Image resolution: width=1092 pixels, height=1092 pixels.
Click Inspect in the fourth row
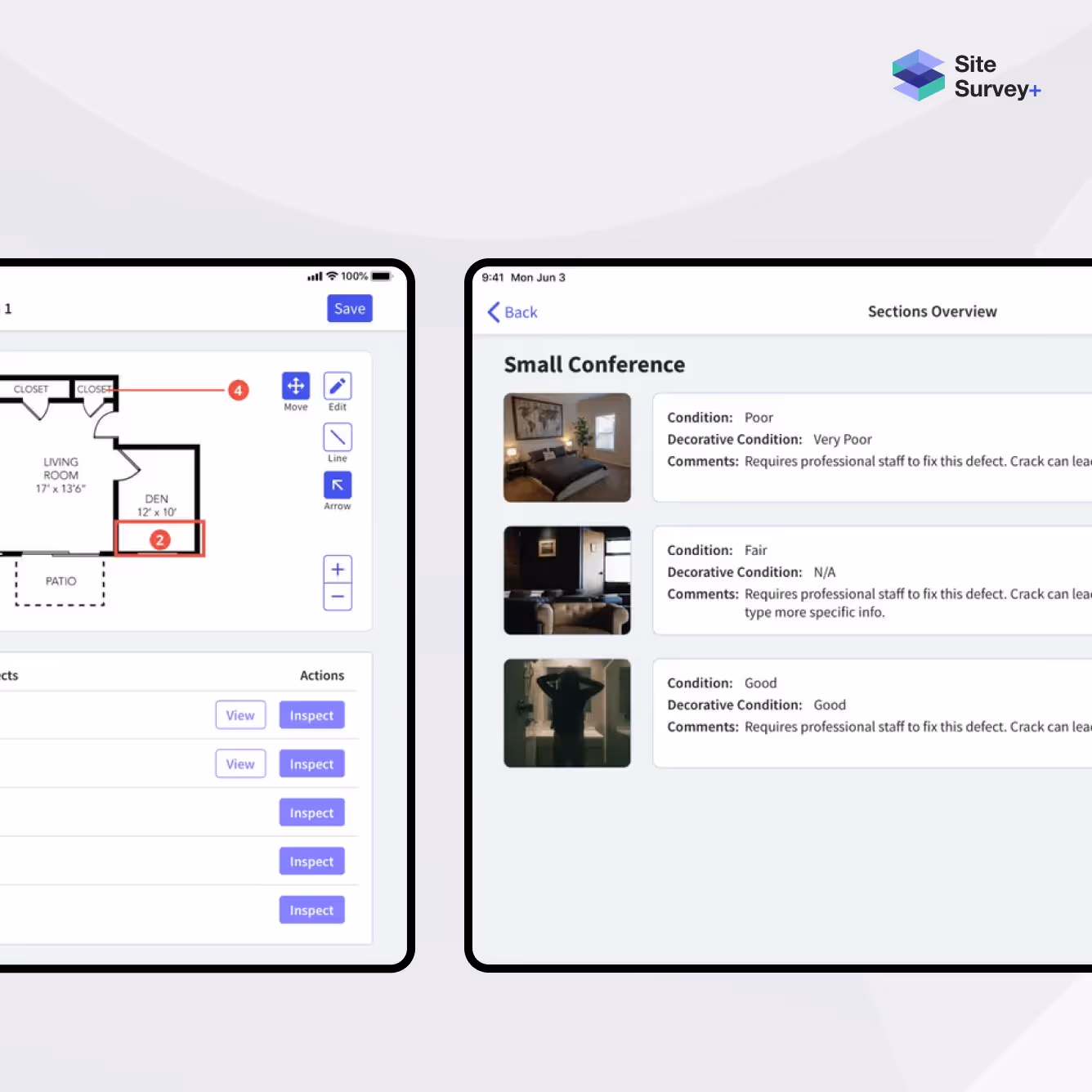tap(311, 862)
